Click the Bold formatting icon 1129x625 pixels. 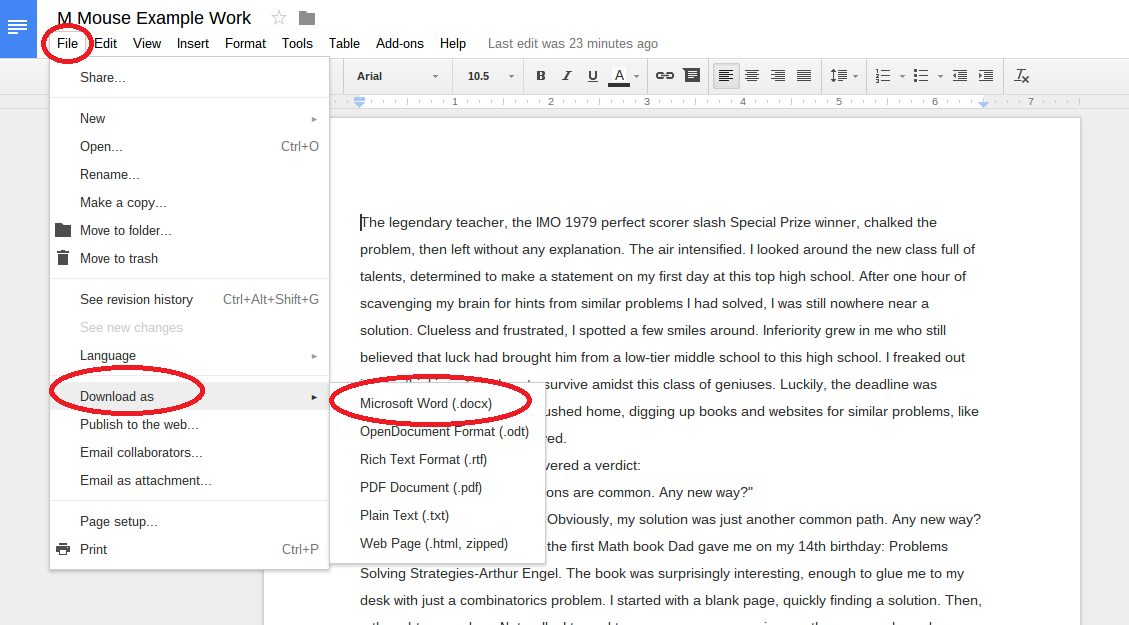541,76
